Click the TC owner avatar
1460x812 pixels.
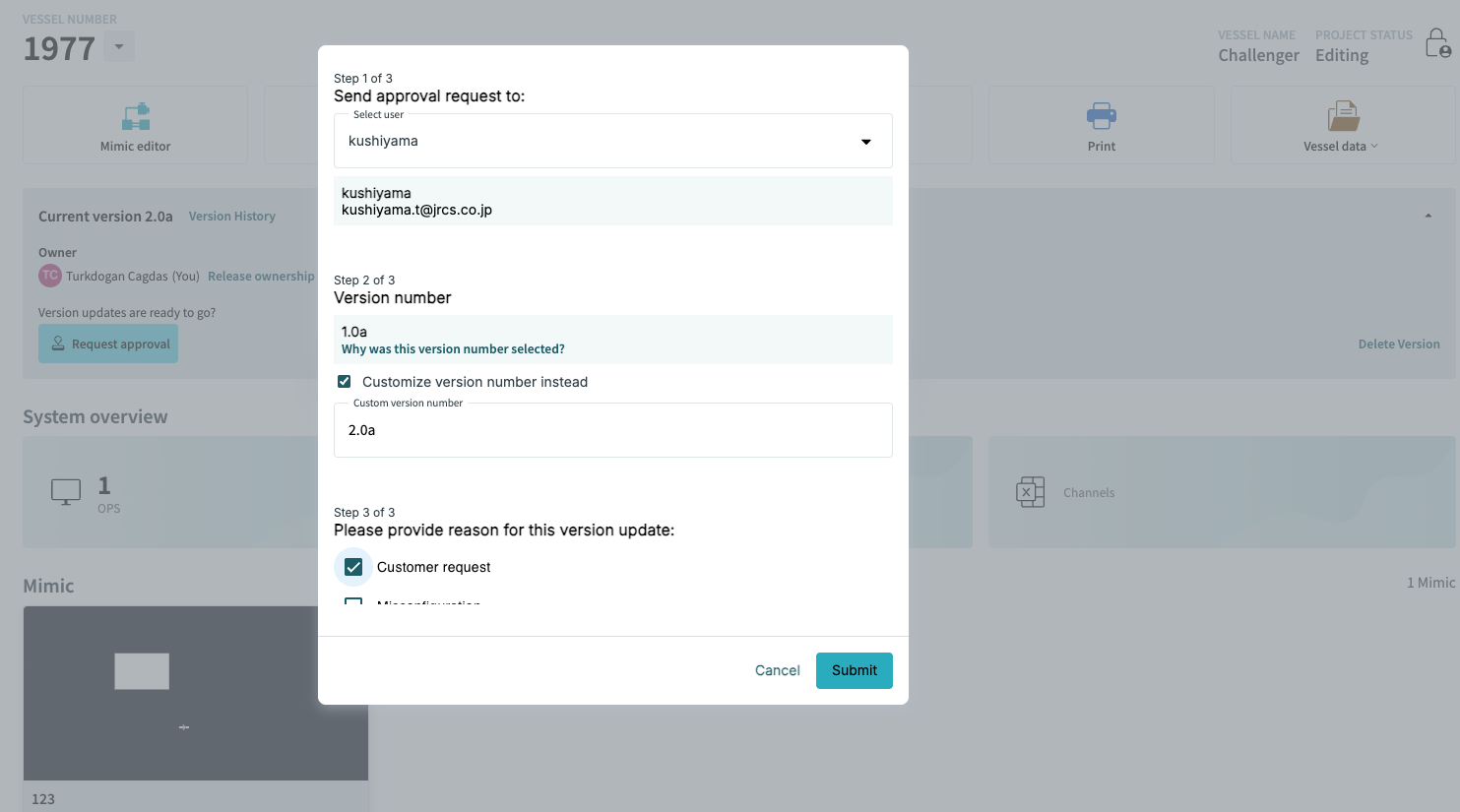click(x=50, y=276)
